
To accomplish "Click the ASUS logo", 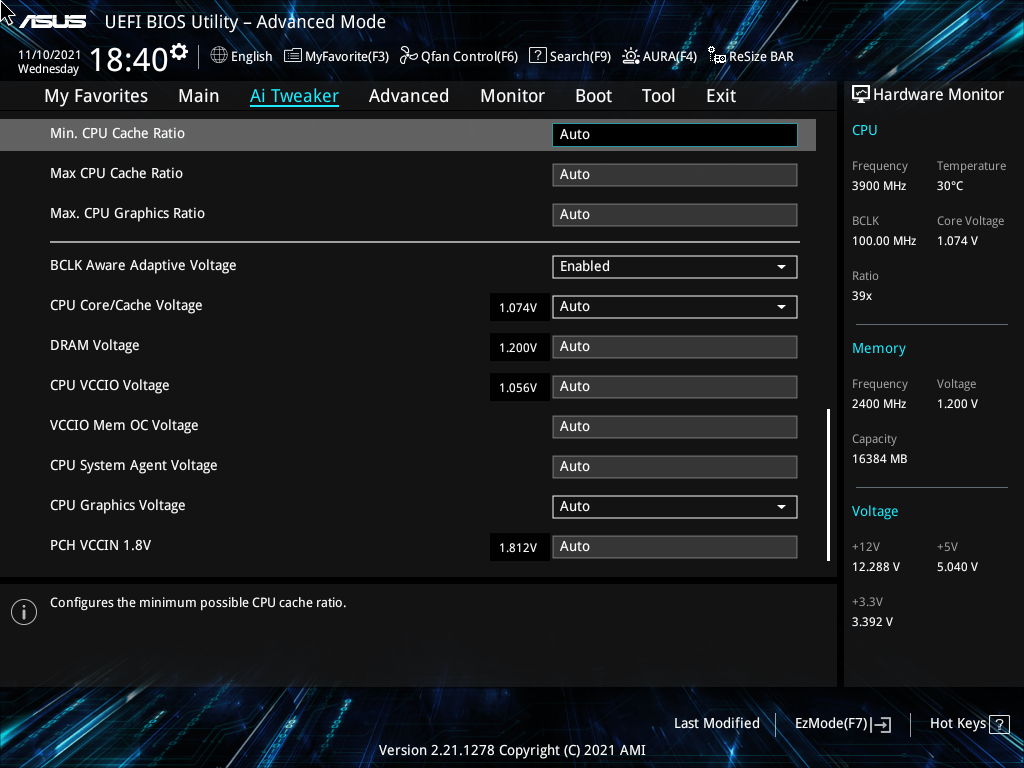I will point(53,22).
